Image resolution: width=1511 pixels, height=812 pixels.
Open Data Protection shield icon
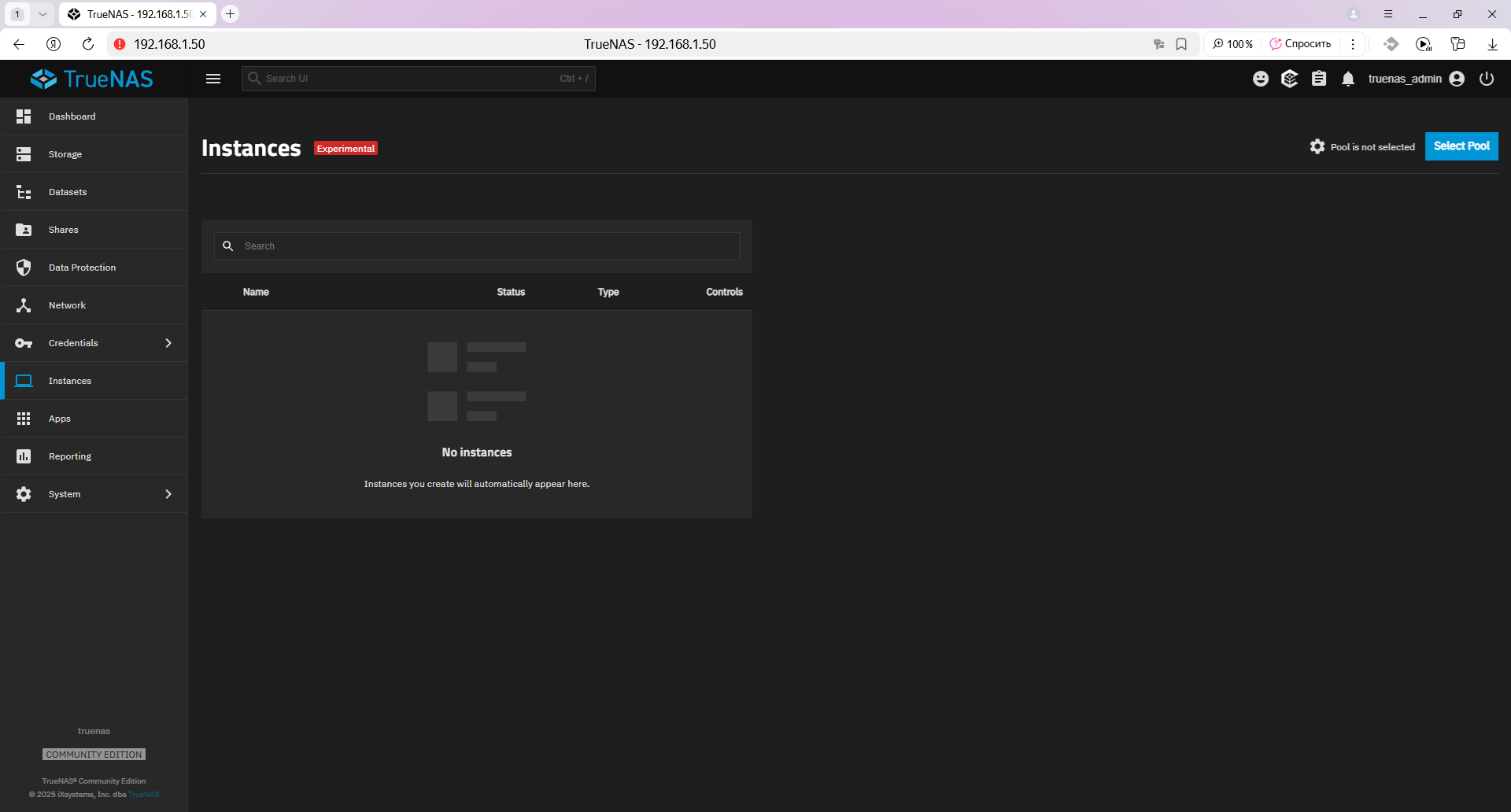click(24, 268)
